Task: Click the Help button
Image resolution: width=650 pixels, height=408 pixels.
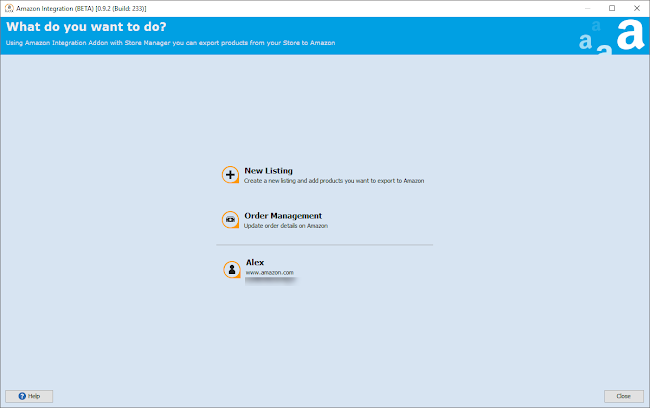Action: click(29, 396)
